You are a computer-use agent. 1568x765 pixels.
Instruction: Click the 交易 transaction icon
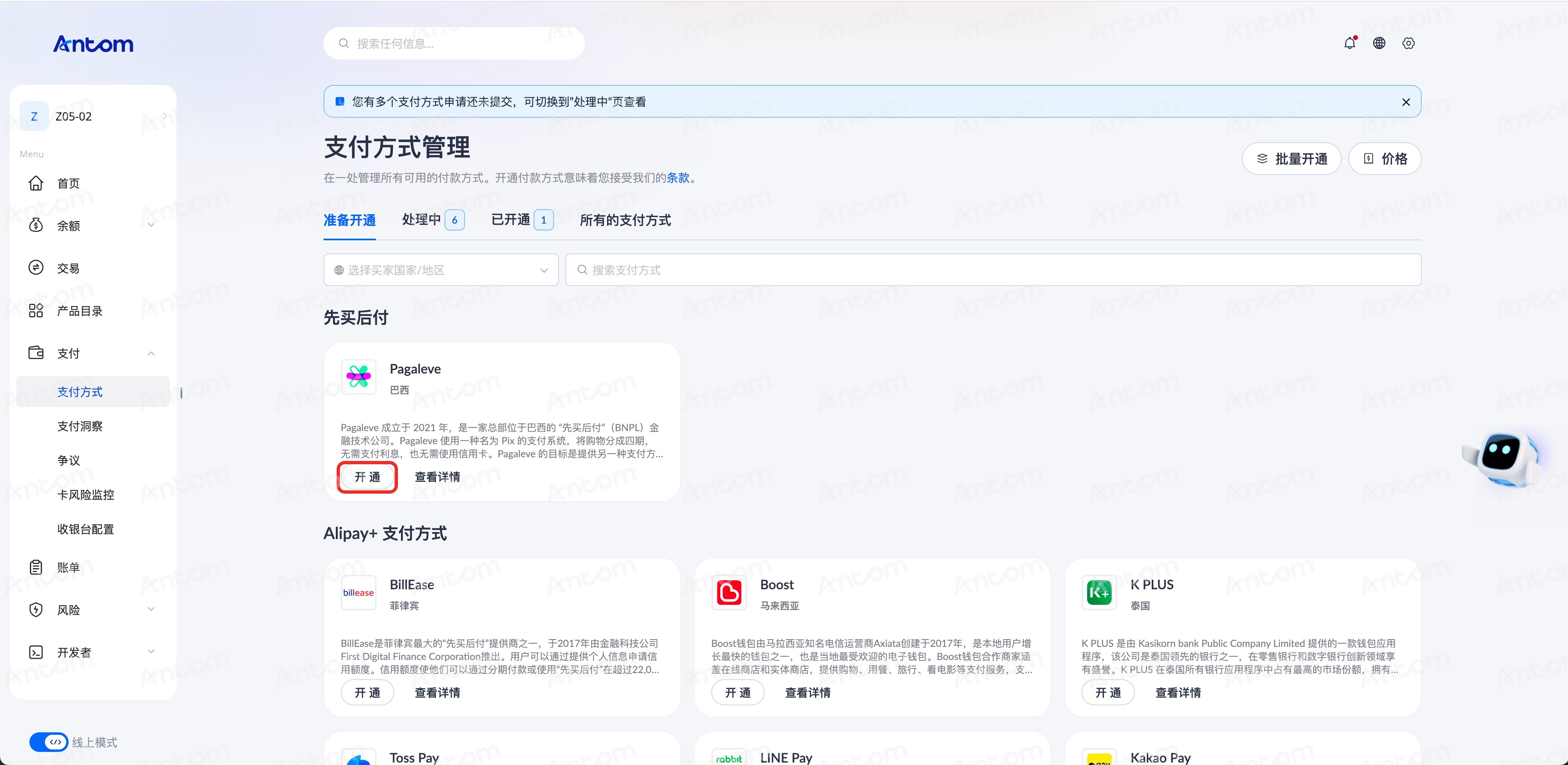coord(36,268)
